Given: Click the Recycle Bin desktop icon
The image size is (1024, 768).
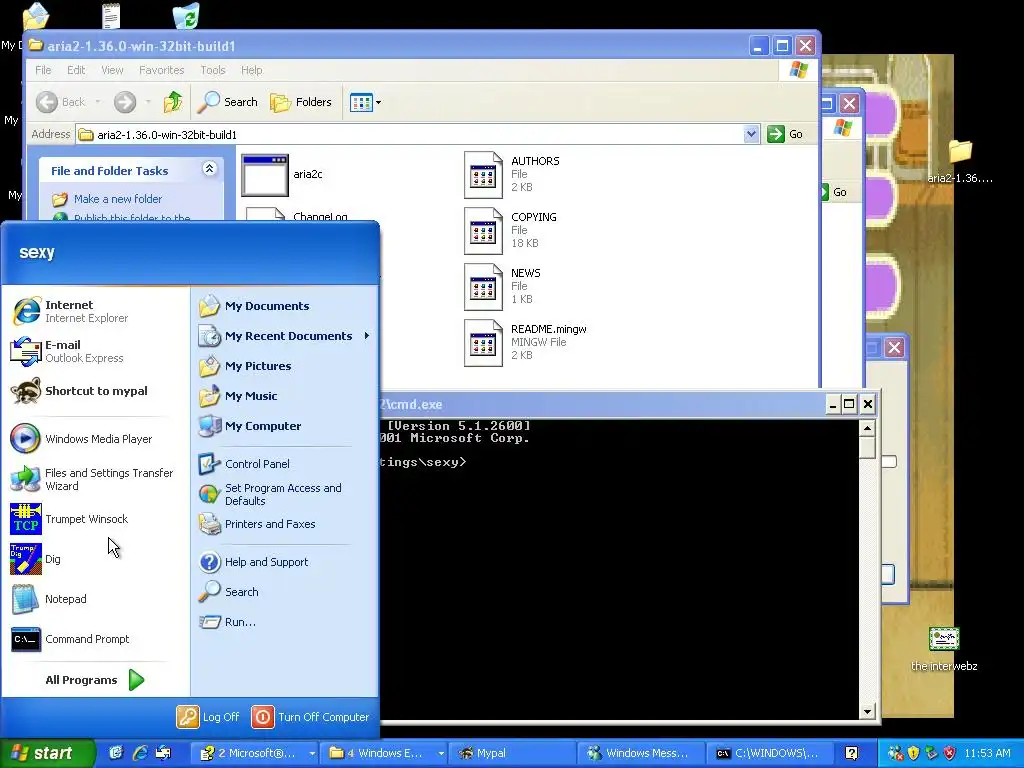Looking at the screenshot, I should point(186,16).
